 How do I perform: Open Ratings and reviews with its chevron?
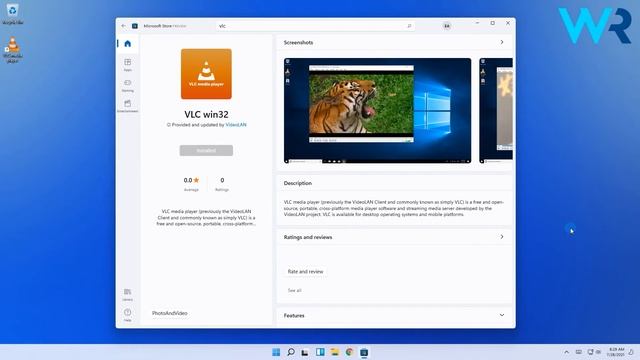[502, 237]
